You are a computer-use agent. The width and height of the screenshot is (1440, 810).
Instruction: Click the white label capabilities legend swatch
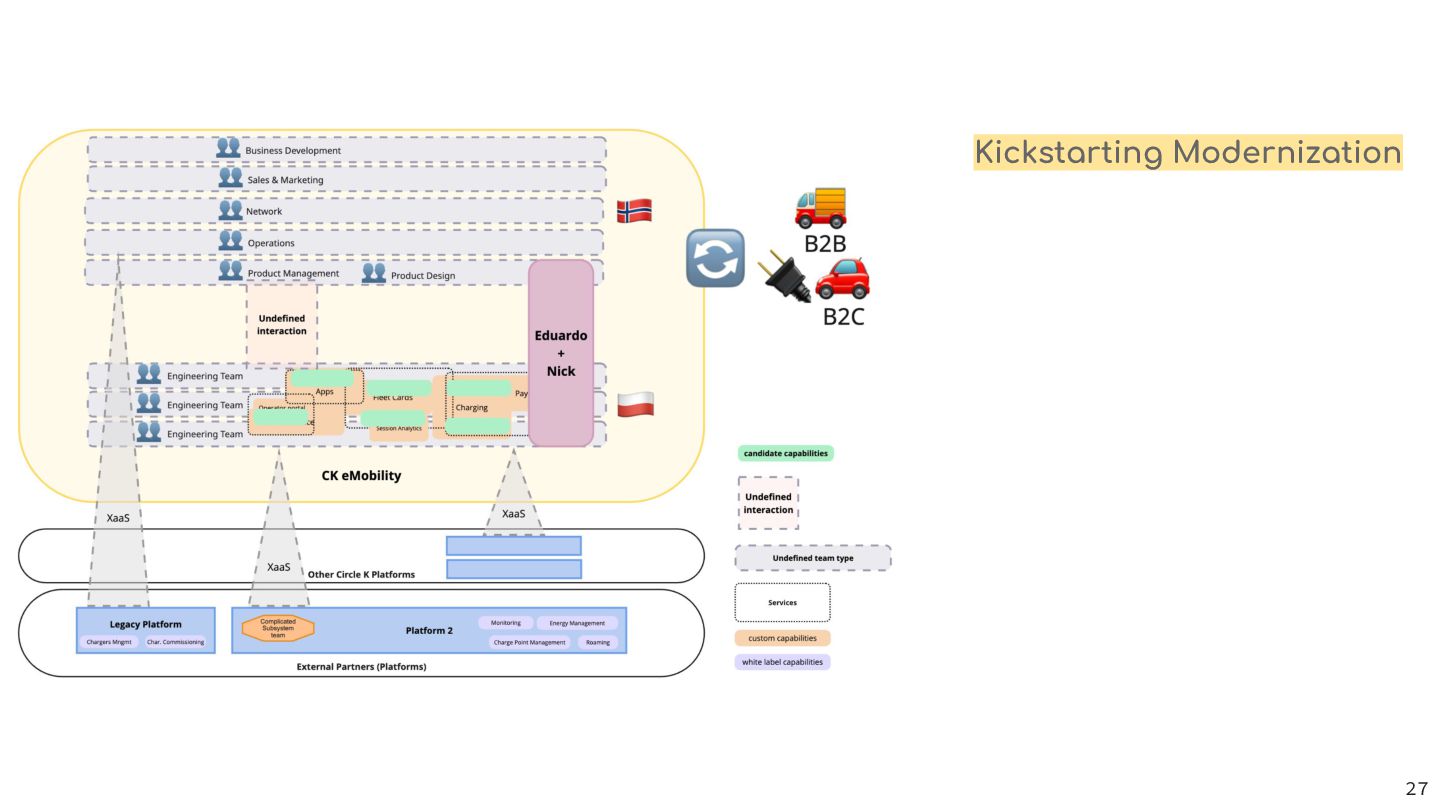[782, 662]
